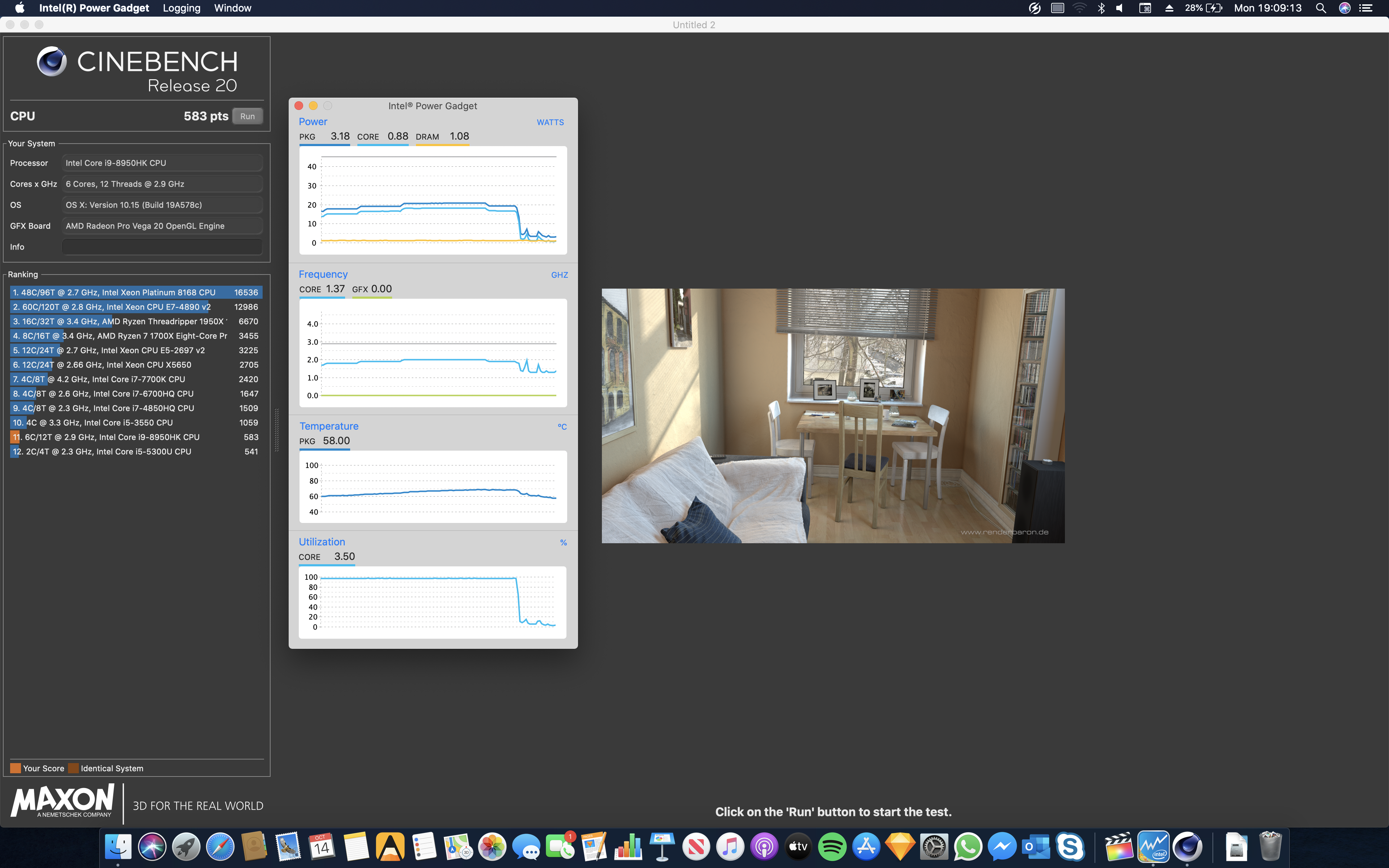The height and width of the screenshot is (868, 1389).
Task: Select ranking row Intel Core i5-5300U CPU
Action: coord(136,452)
